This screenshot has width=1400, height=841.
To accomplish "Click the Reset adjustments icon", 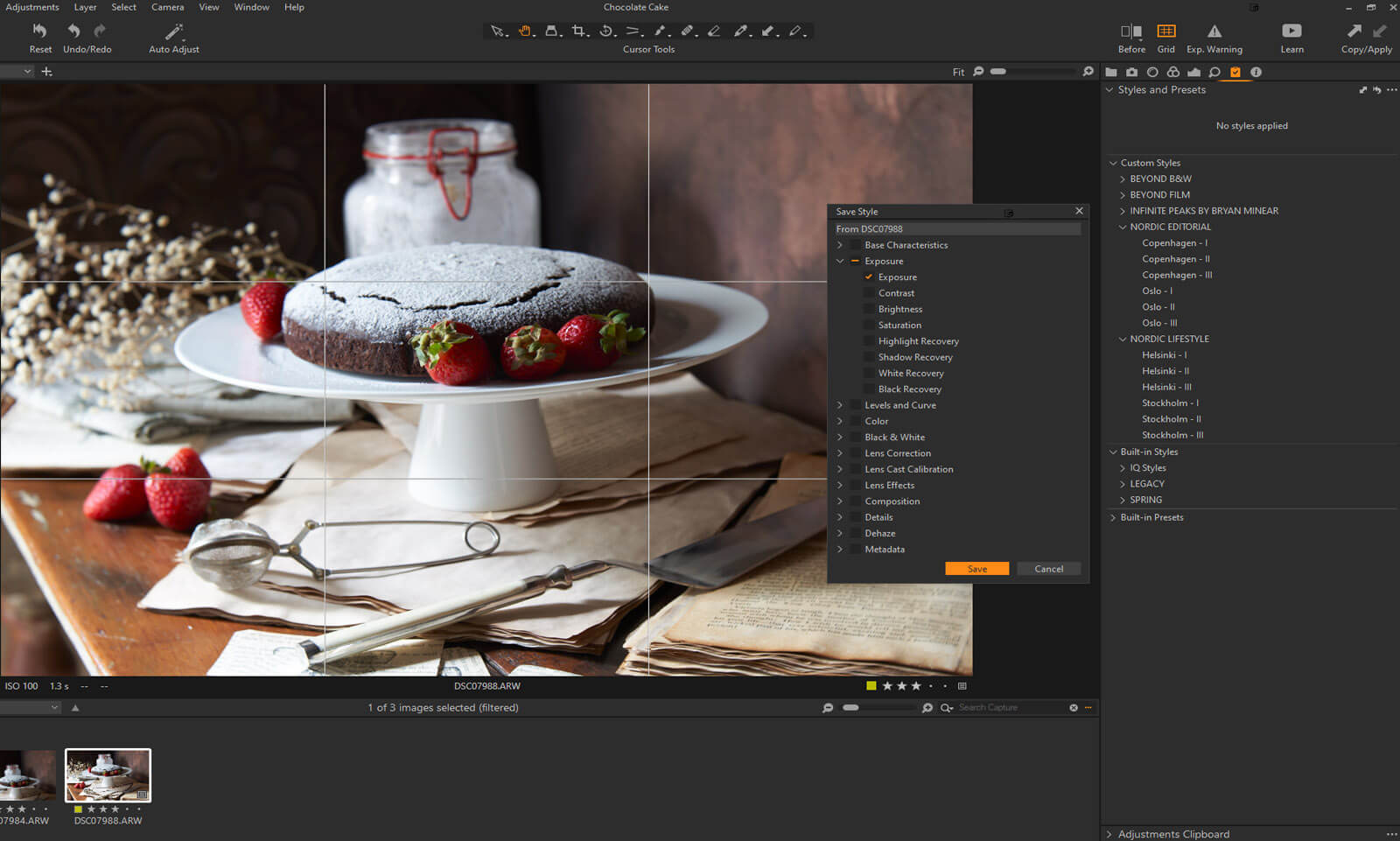I will pyautogui.click(x=40, y=32).
